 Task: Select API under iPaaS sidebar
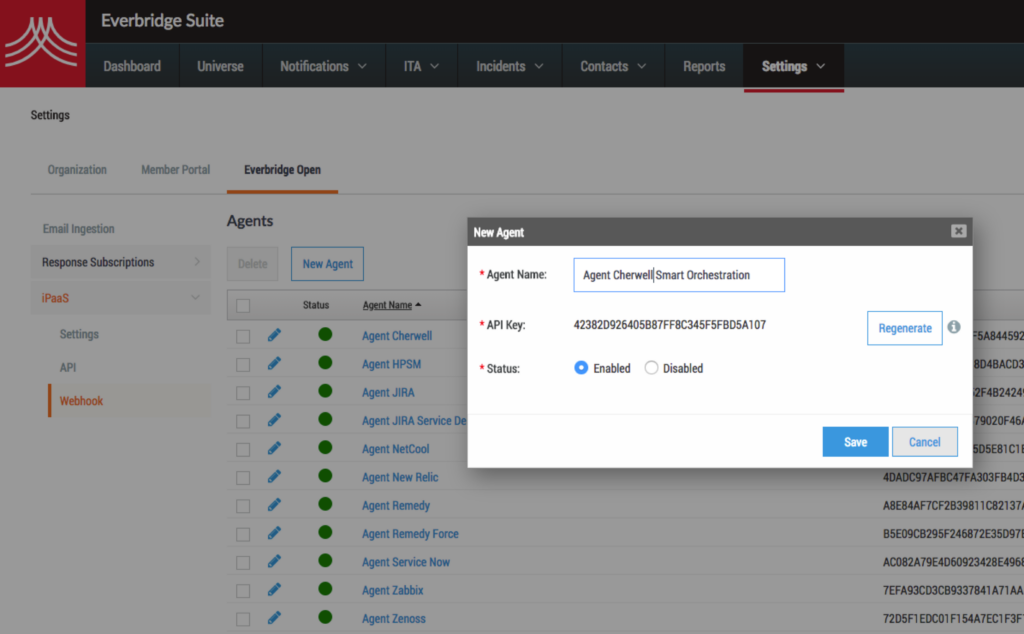pyautogui.click(x=68, y=368)
